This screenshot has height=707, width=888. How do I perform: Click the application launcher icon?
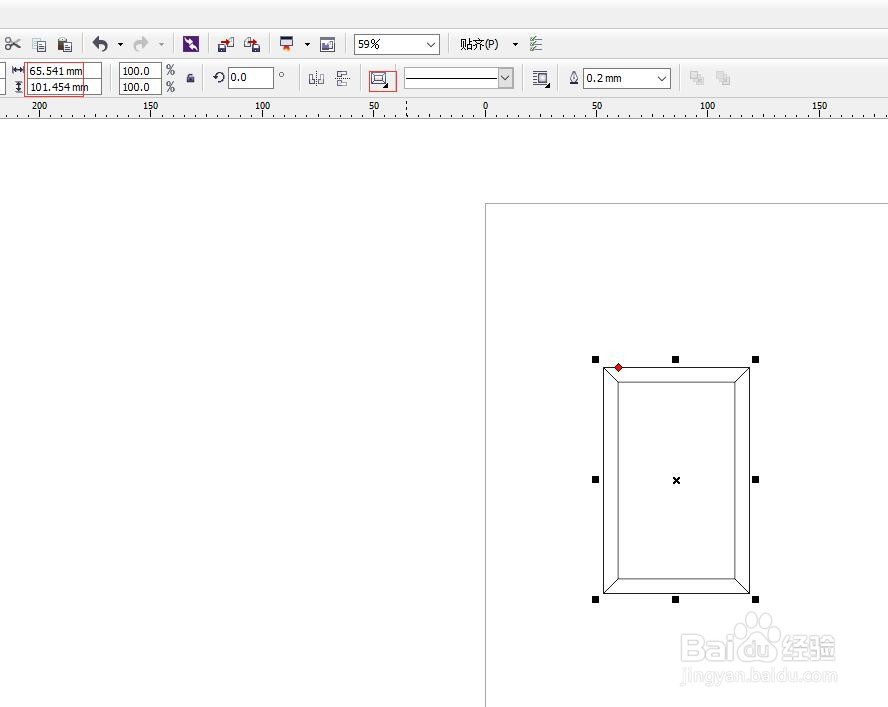pos(287,44)
